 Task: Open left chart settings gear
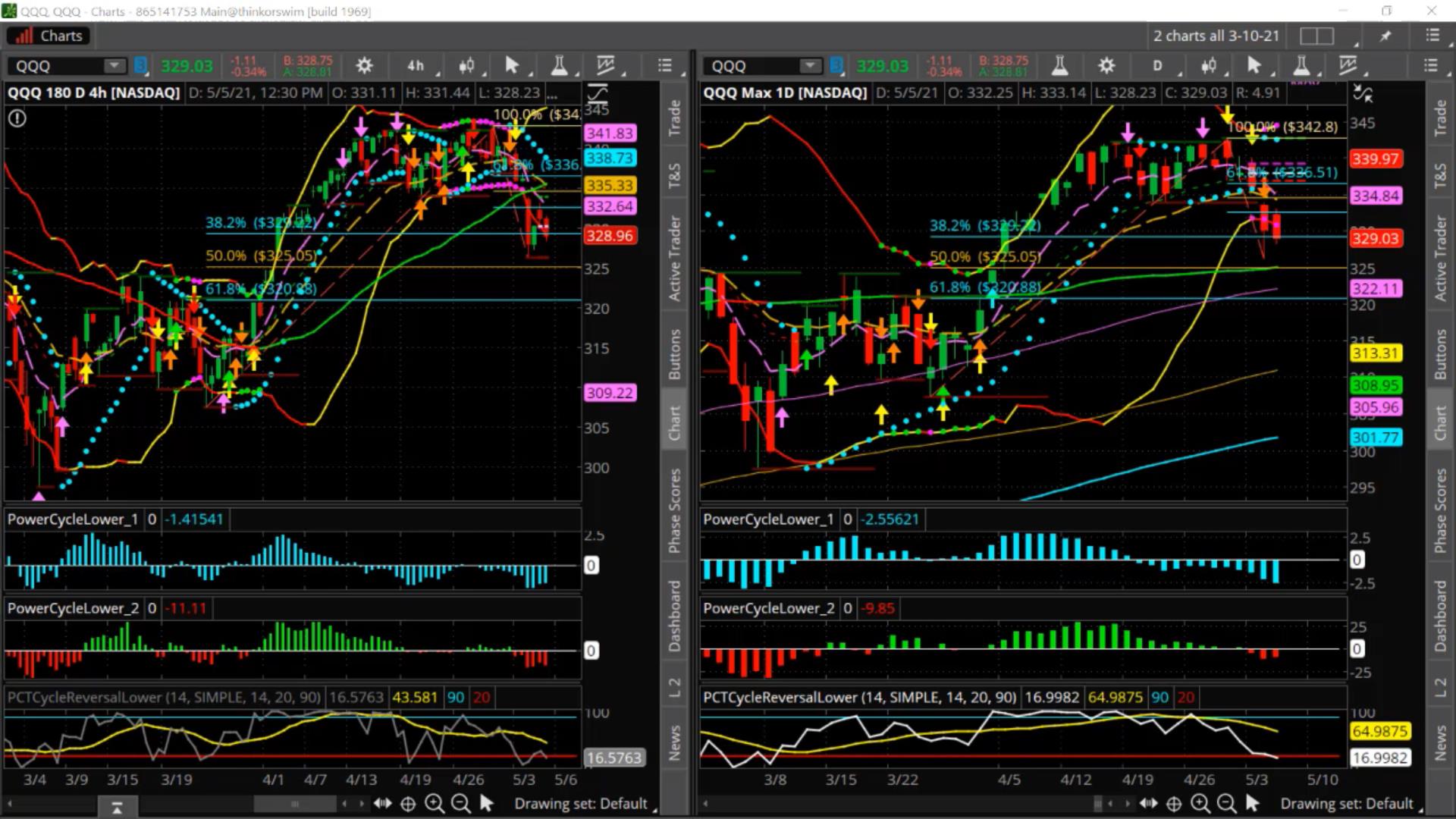[364, 66]
